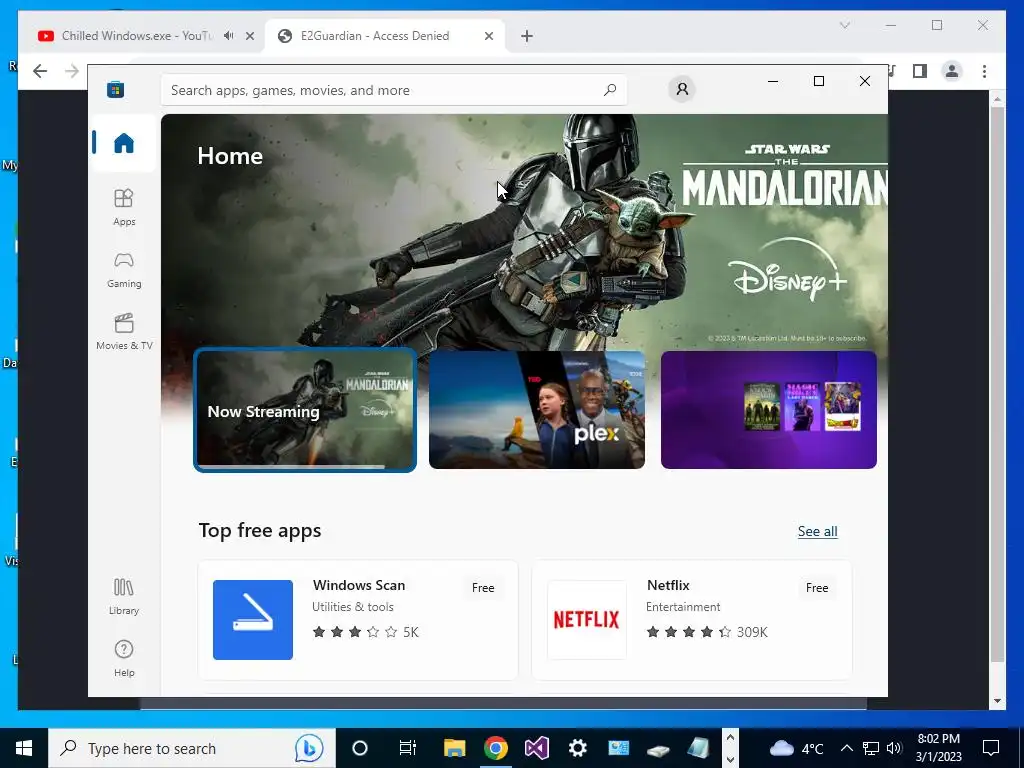Open clock showing 8:02 PM
1024x768 pixels.
coord(938,748)
